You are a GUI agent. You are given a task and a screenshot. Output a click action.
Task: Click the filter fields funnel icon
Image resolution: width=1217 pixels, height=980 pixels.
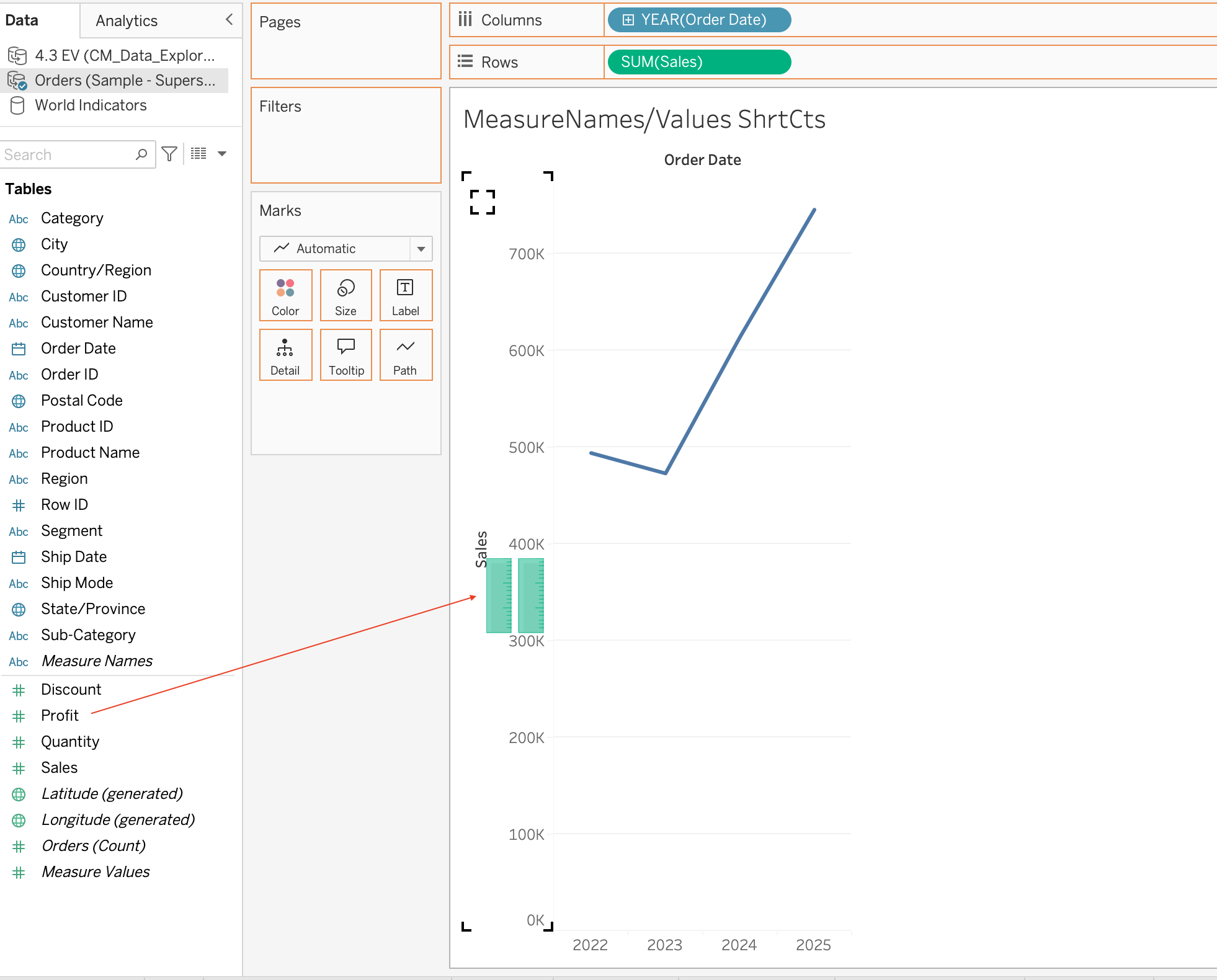169,154
